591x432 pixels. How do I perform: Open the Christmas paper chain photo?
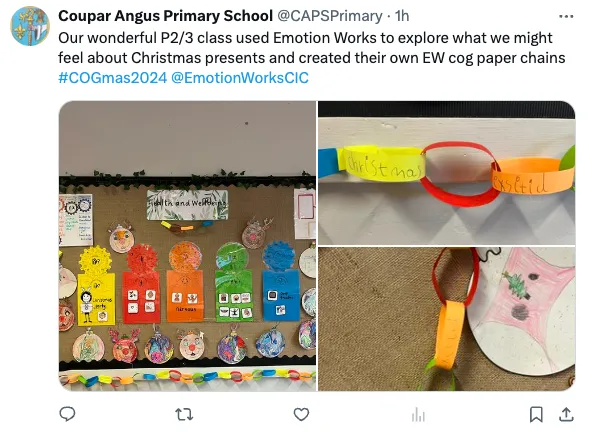(x=447, y=173)
